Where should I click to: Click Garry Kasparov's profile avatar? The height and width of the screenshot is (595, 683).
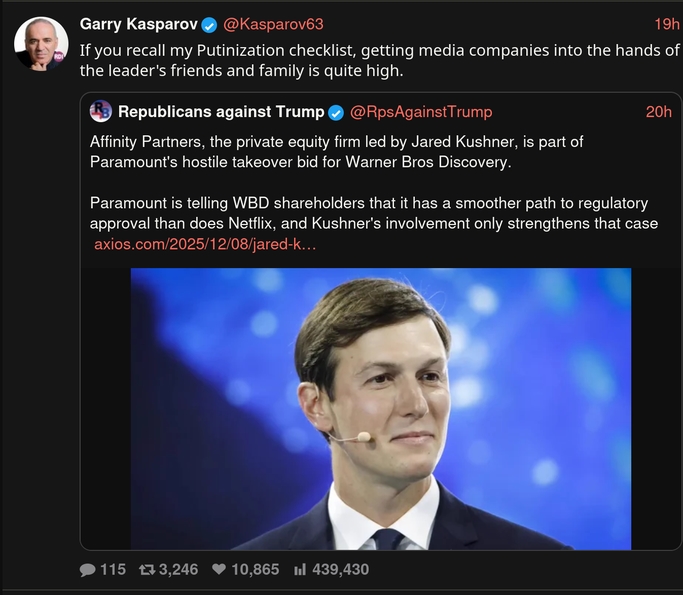[x=41, y=44]
